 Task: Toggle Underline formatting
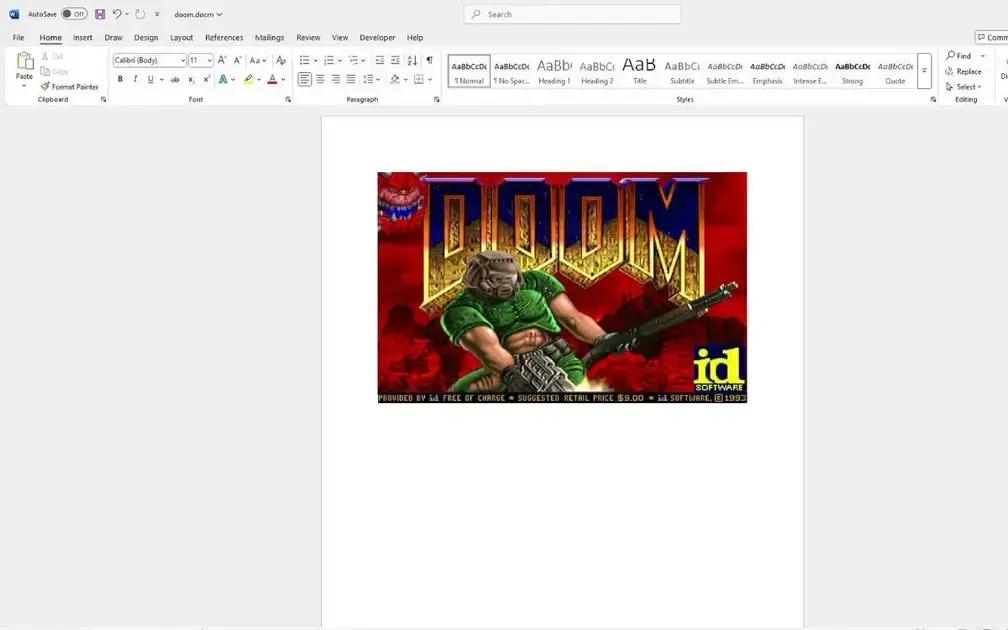(x=150, y=80)
